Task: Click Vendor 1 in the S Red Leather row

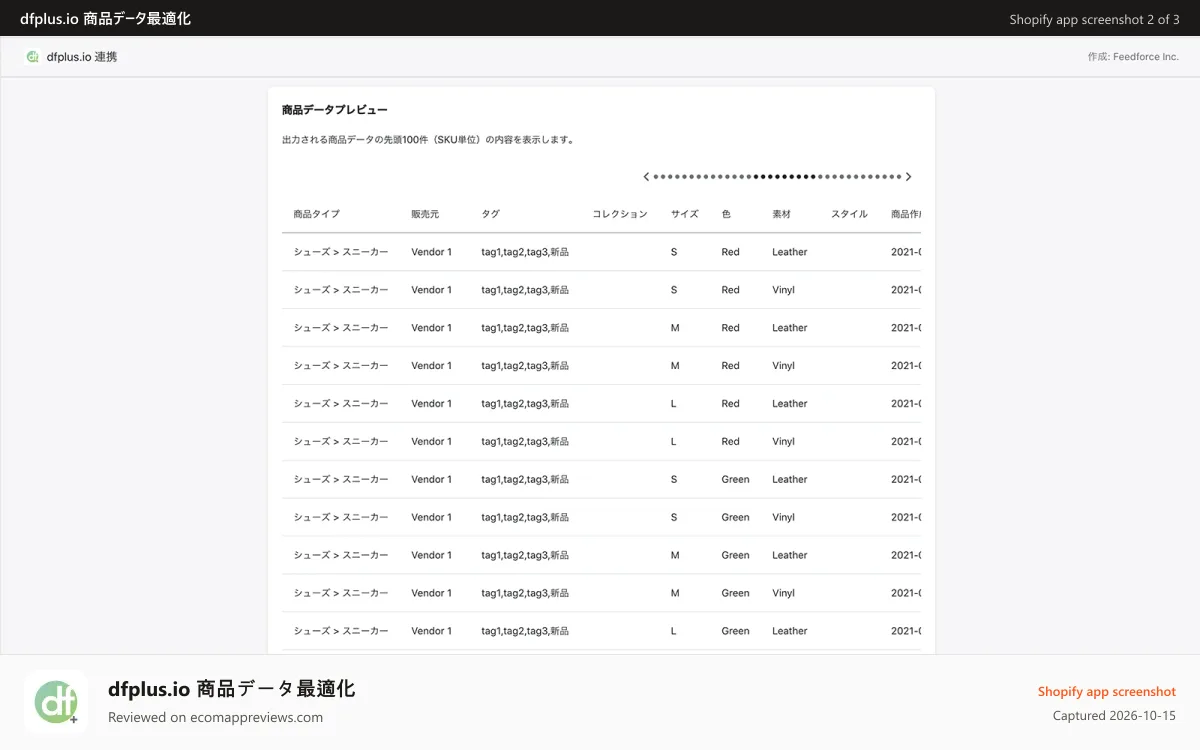Action: click(x=431, y=252)
